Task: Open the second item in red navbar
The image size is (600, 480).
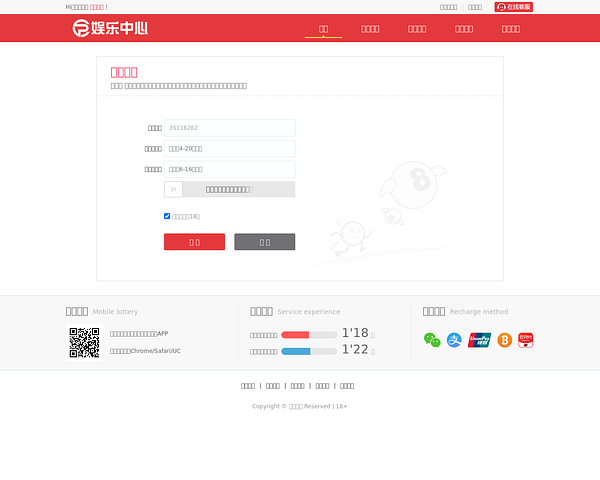Action: pos(370,29)
